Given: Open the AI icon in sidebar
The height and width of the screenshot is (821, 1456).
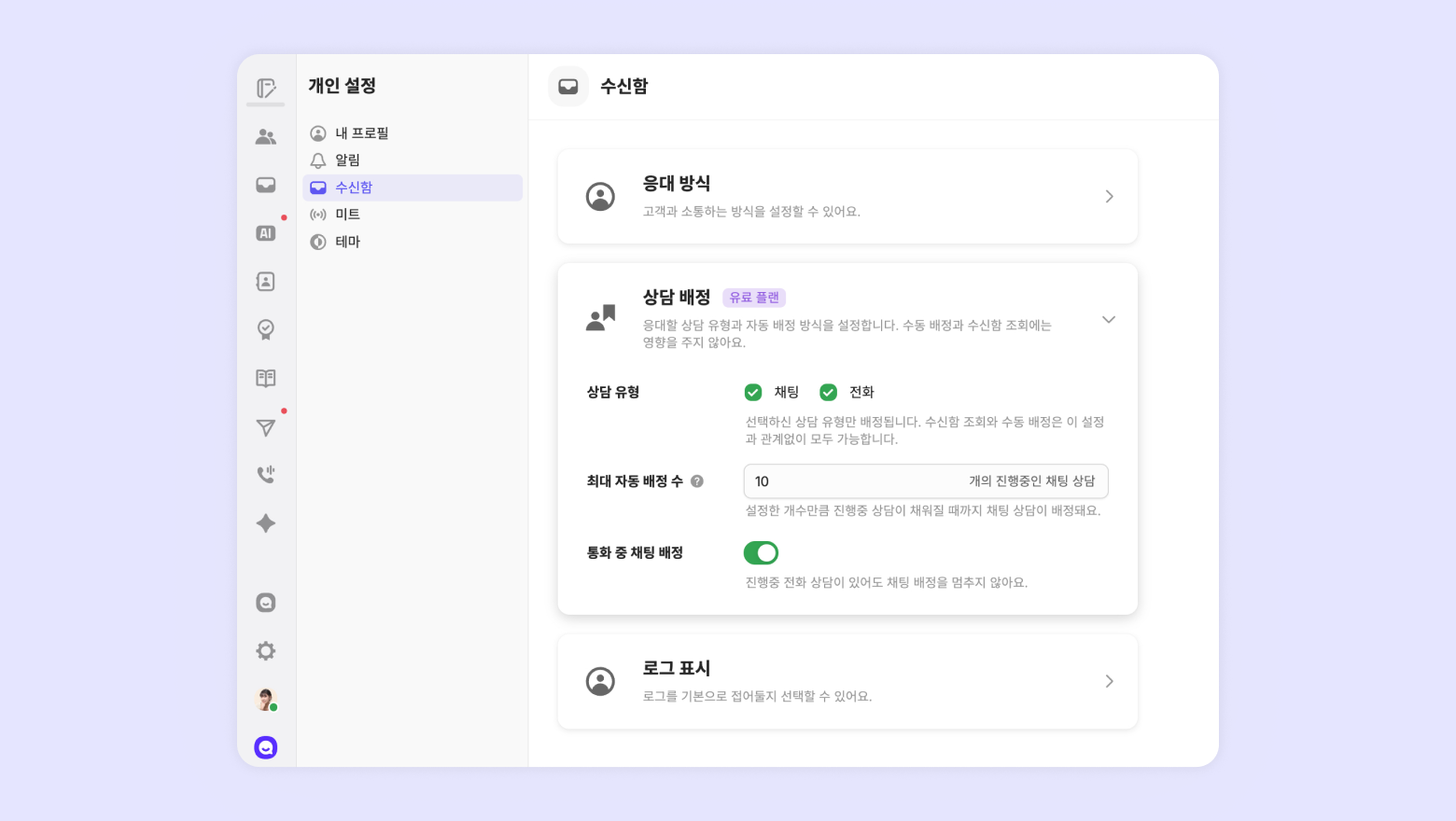Looking at the screenshot, I should [266, 233].
